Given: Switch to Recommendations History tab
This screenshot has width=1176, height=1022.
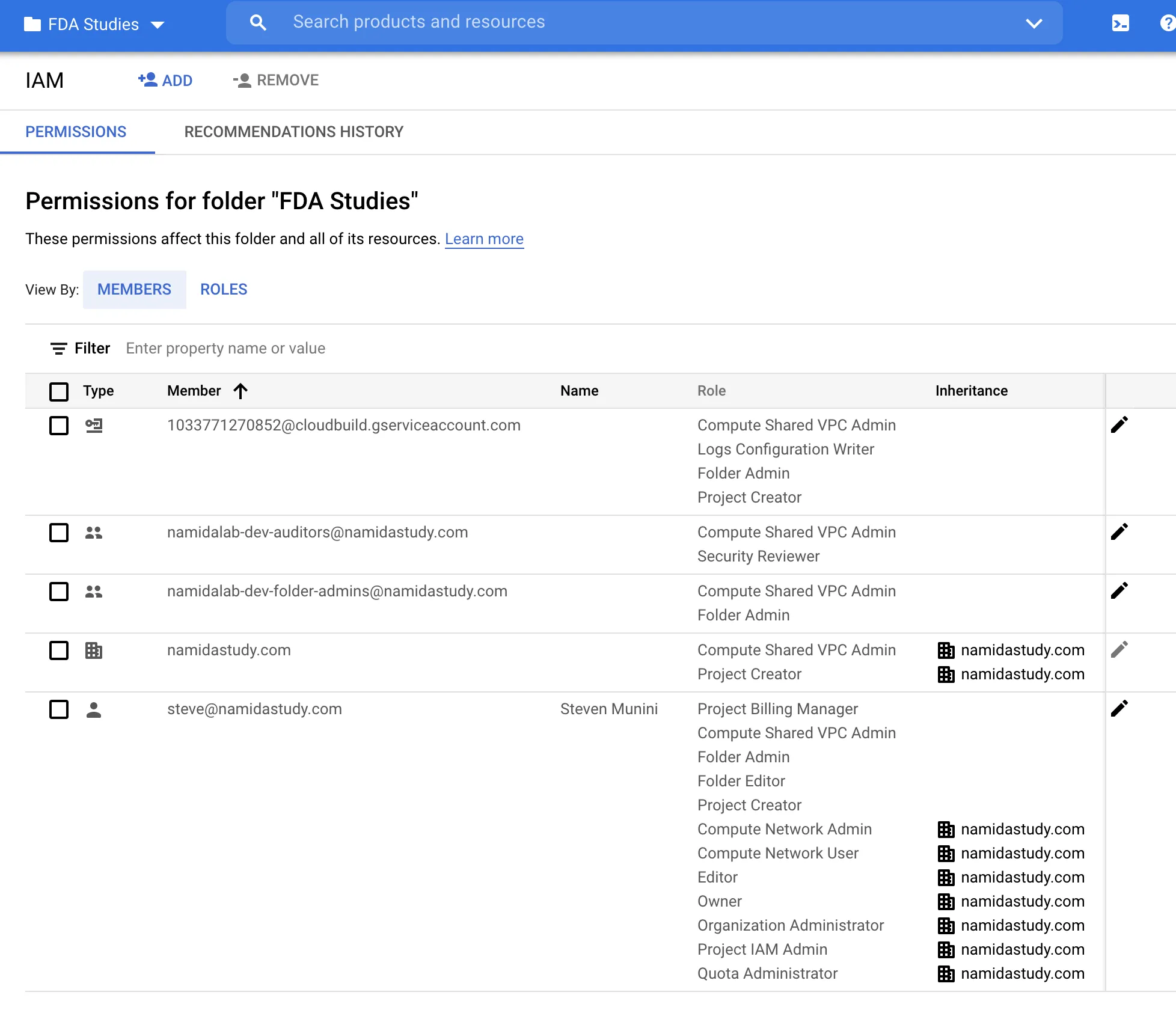Looking at the screenshot, I should pos(293,132).
